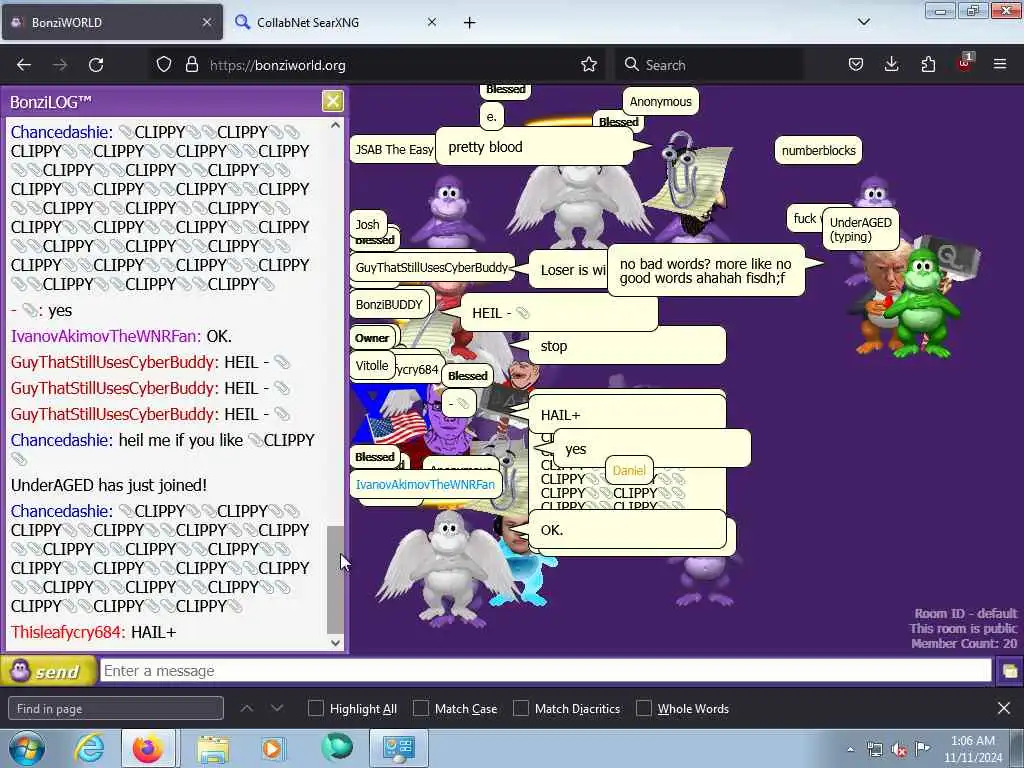Enable the Highlight All checkbox
The width and height of the screenshot is (1024, 768).
[x=315, y=709]
